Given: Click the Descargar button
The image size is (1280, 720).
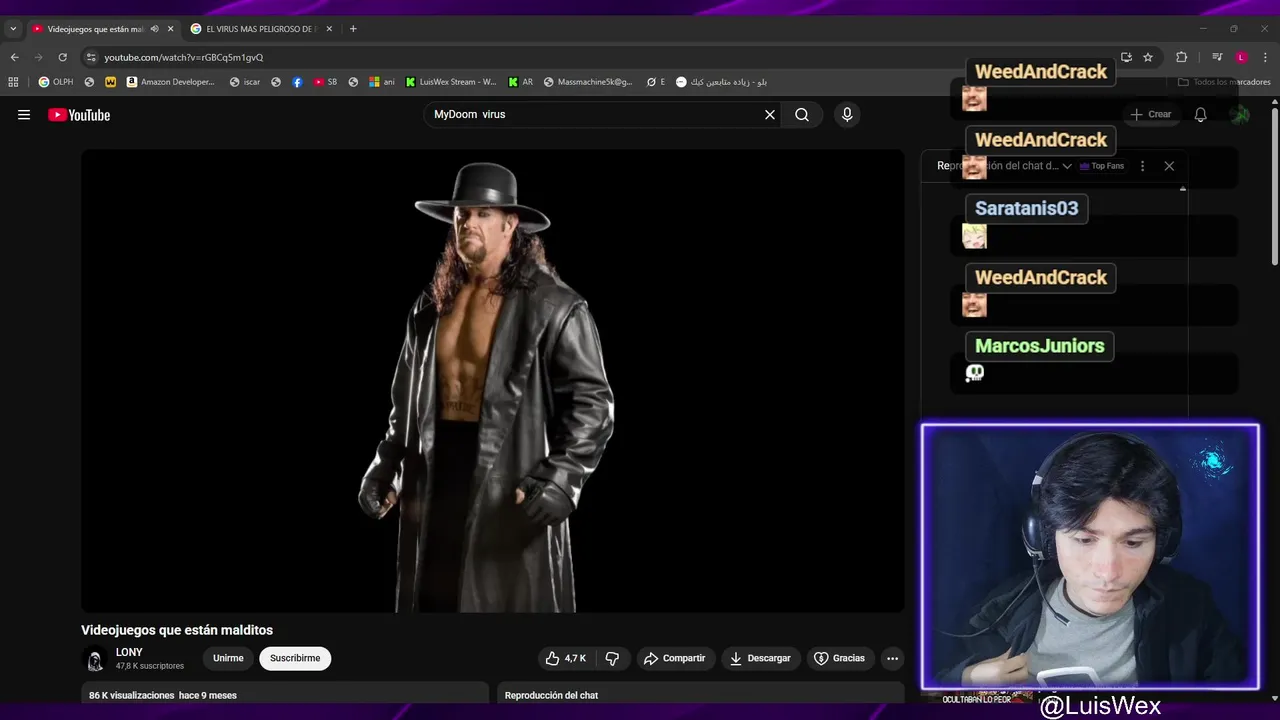Looking at the screenshot, I should pos(760,658).
